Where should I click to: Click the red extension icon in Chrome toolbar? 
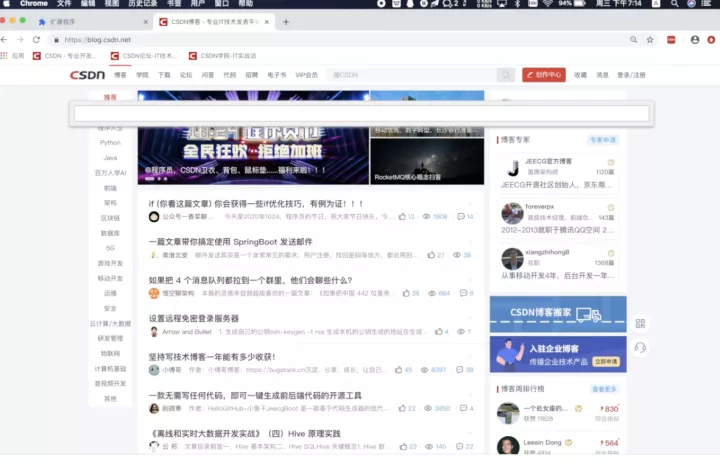click(x=671, y=40)
